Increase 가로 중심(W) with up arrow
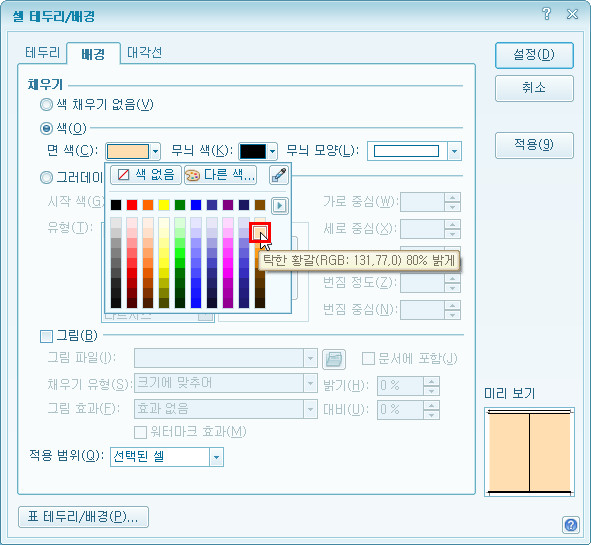 pyautogui.click(x=452, y=197)
